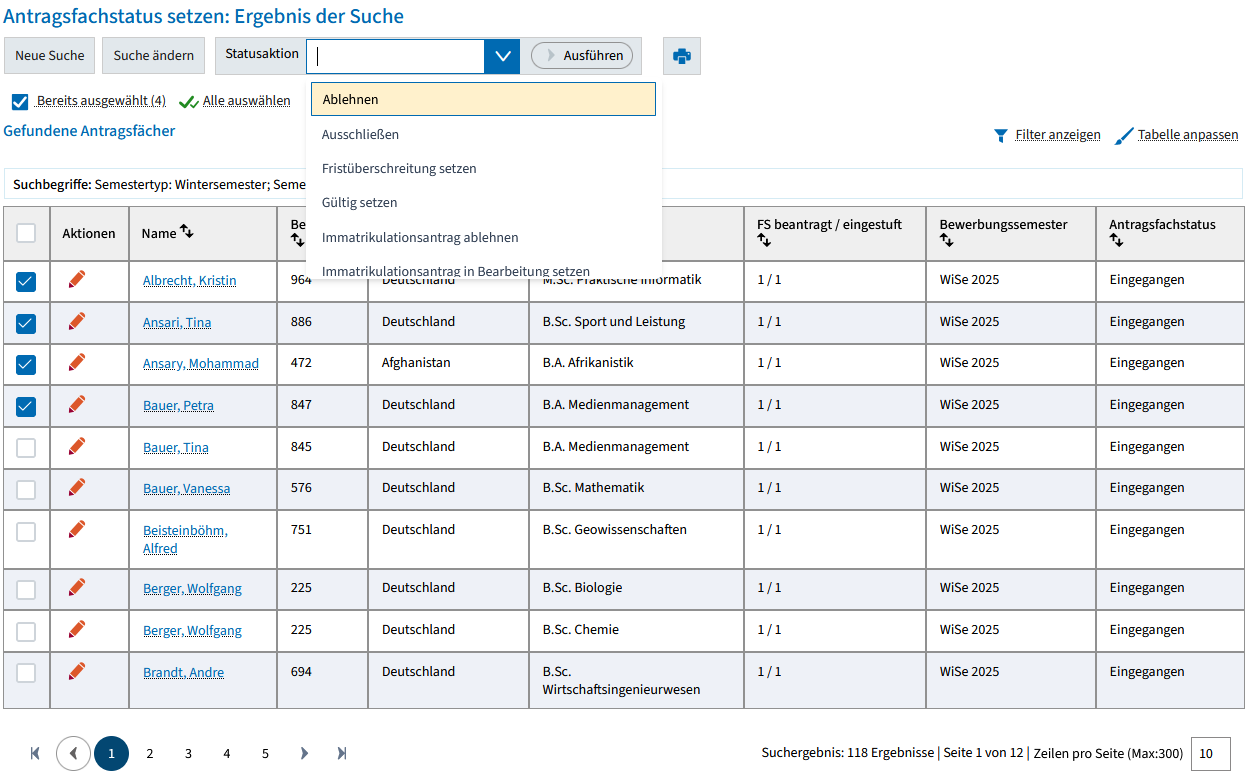Choose Fristüberschreitung setzen option

click(x=399, y=169)
